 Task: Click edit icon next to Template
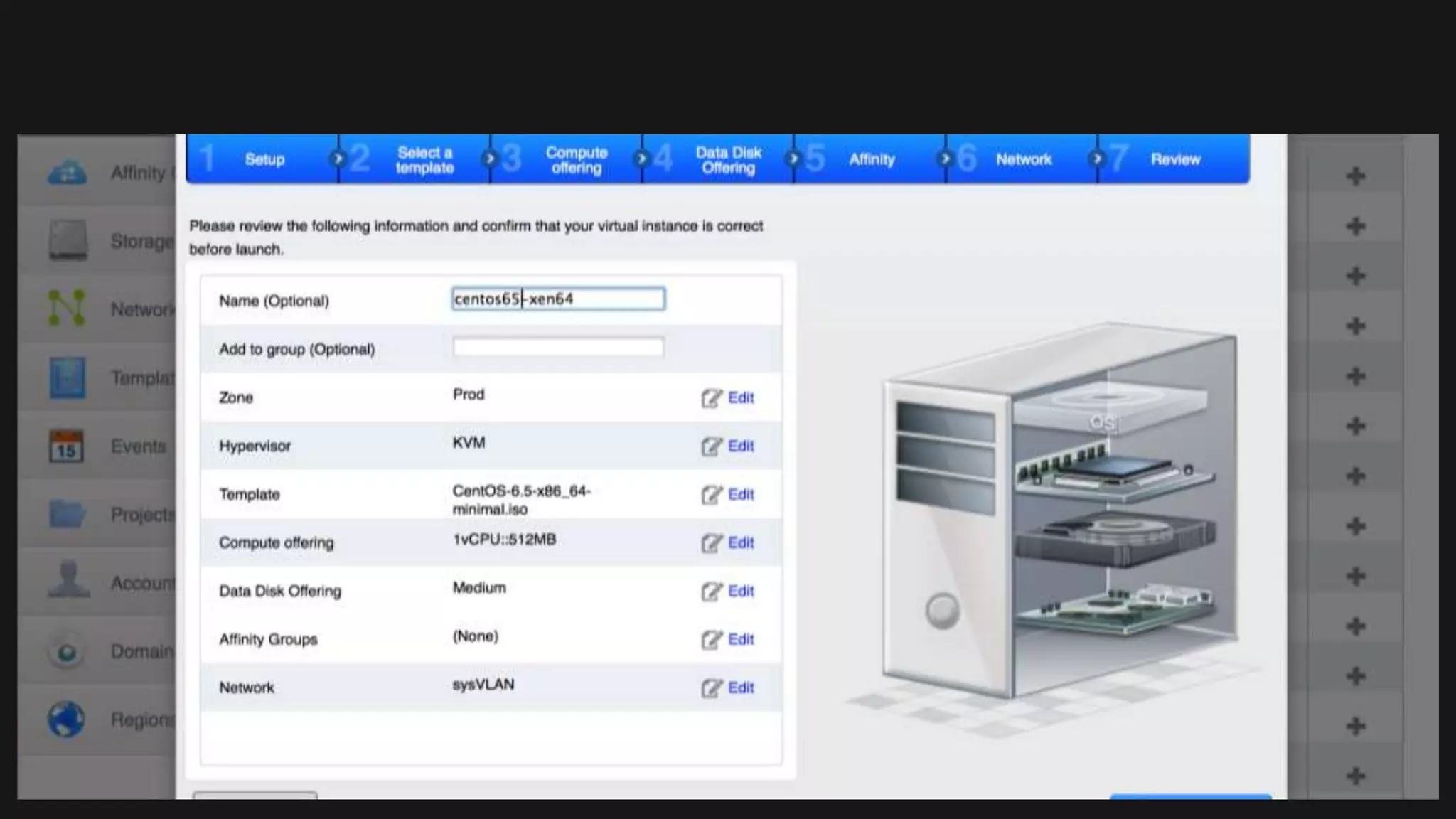tap(711, 495)
